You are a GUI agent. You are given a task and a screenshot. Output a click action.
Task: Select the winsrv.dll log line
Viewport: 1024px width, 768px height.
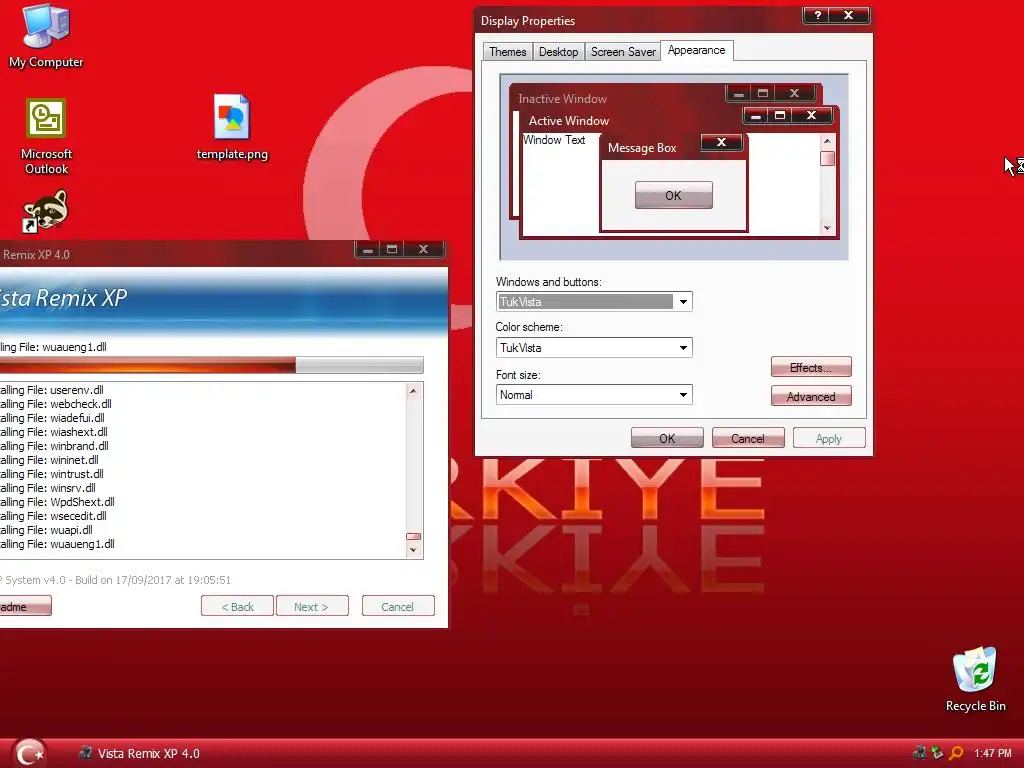pyautogui.click(x=48, y=488)
